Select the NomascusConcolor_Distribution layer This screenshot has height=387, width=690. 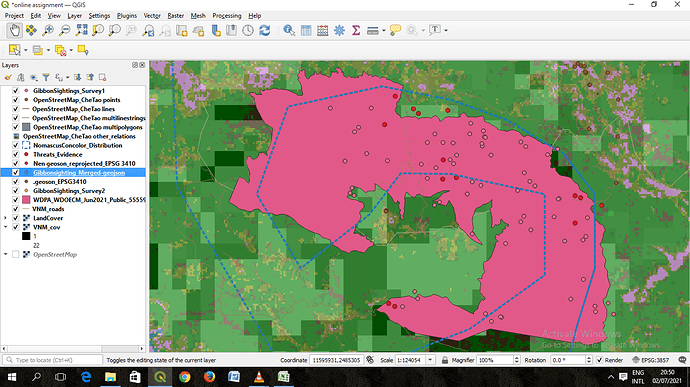pos(77,145)
